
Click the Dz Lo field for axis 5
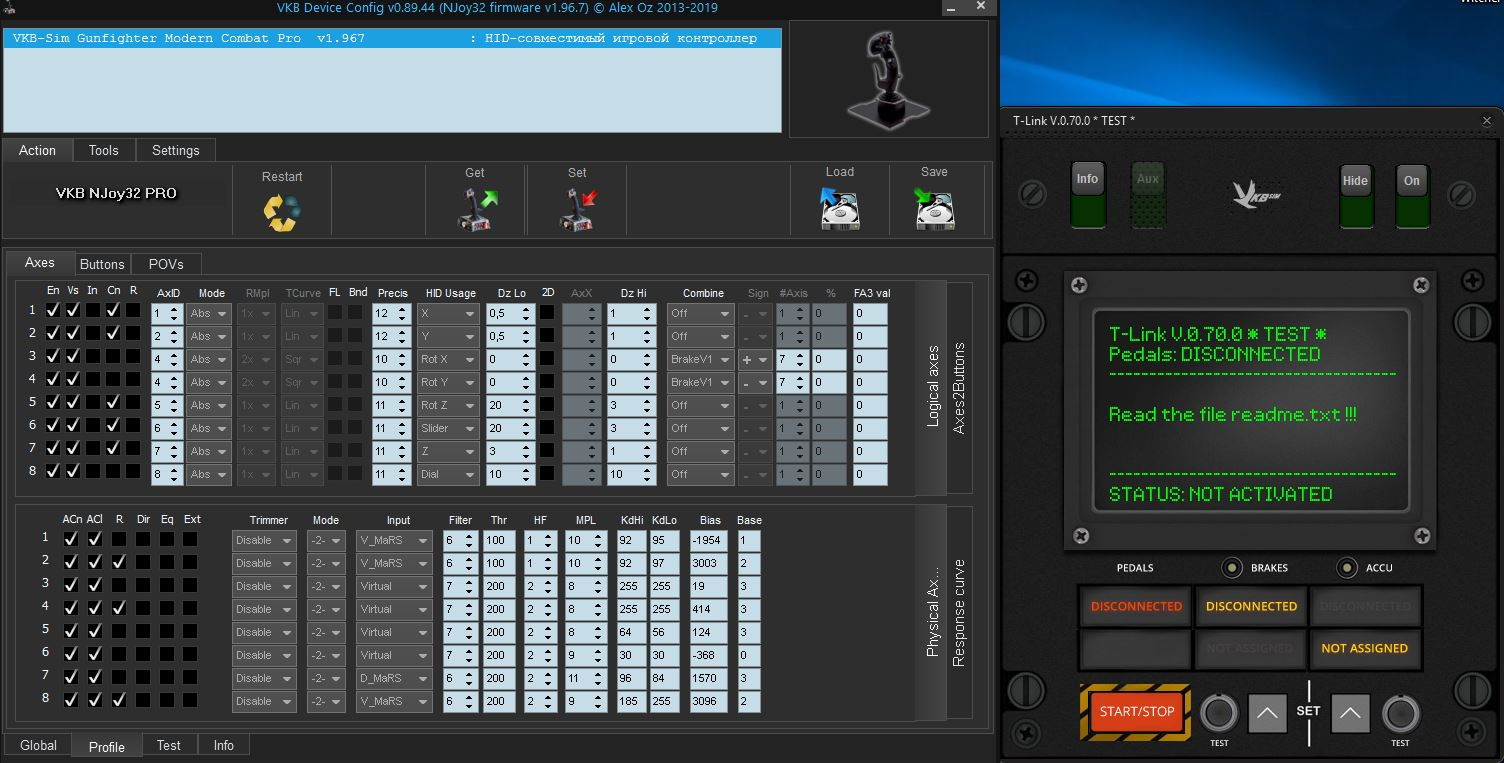tap(510, 405)
